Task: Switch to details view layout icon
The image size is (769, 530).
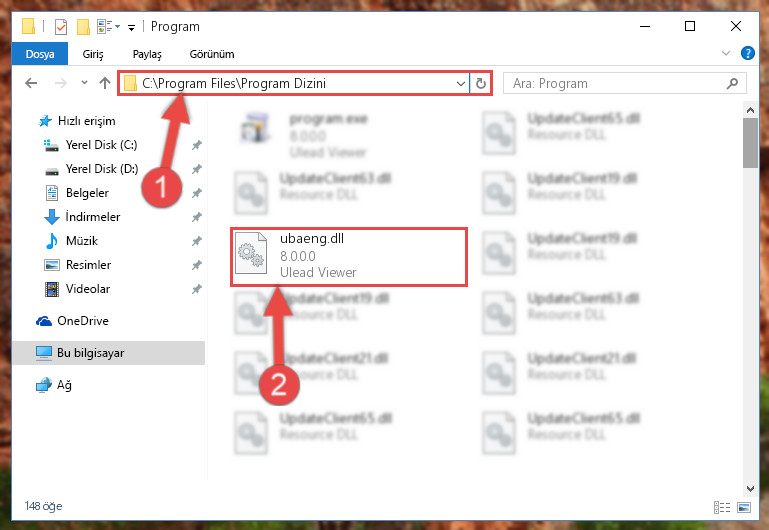Action: tap(721, 507)
